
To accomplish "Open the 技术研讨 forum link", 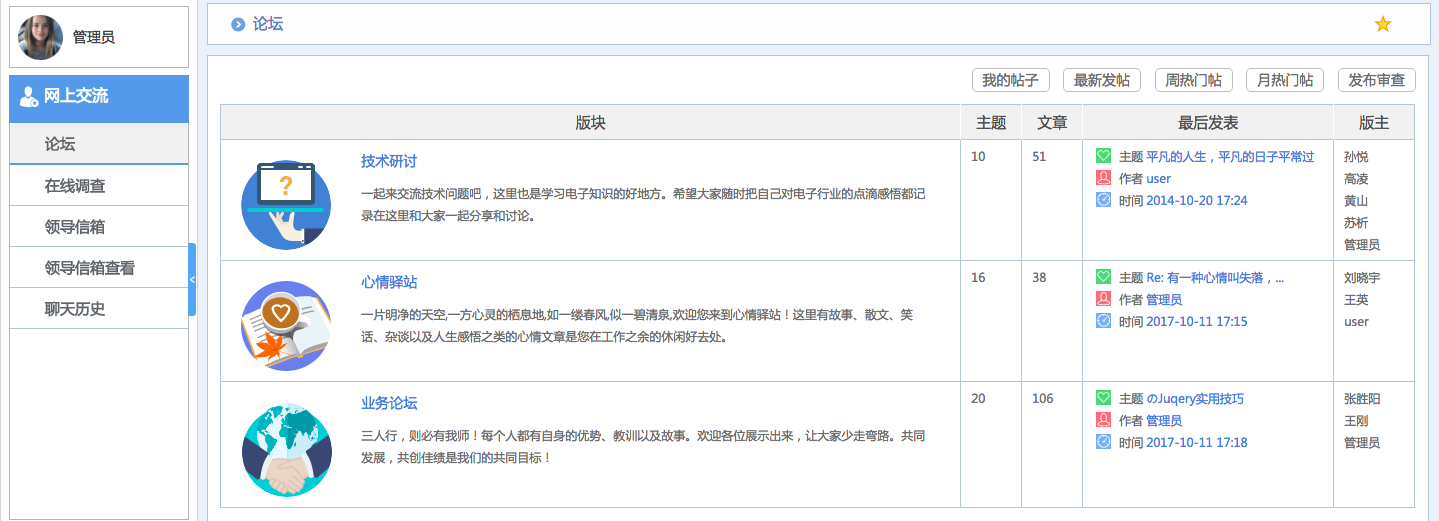I will click(388, 161).
